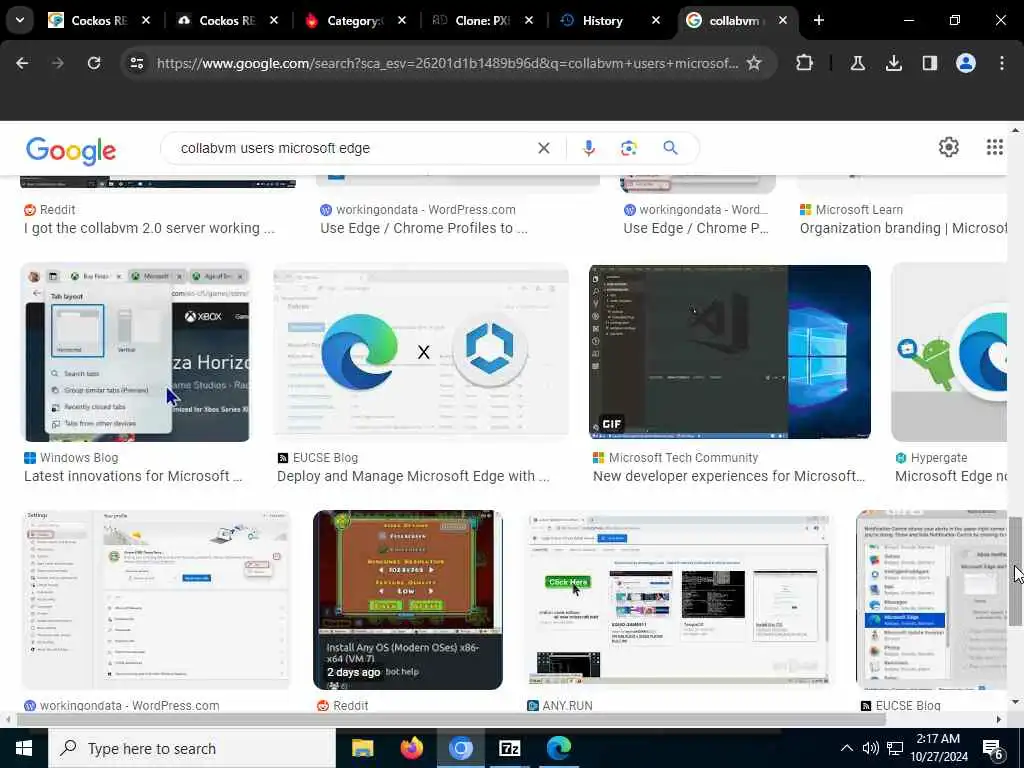This screenshot has height=768, width=1024.
Task: Open the tab search dropdown arrow
Action: (20, 20)
